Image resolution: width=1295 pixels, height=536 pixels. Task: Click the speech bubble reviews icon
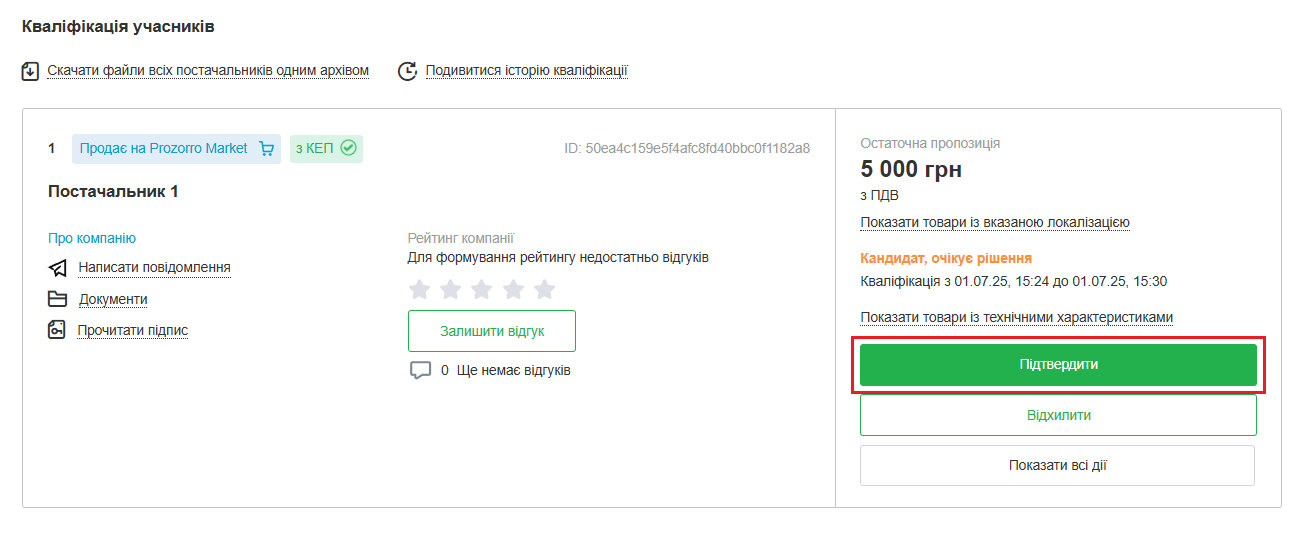pyautogui.click(x=420, y=371)
